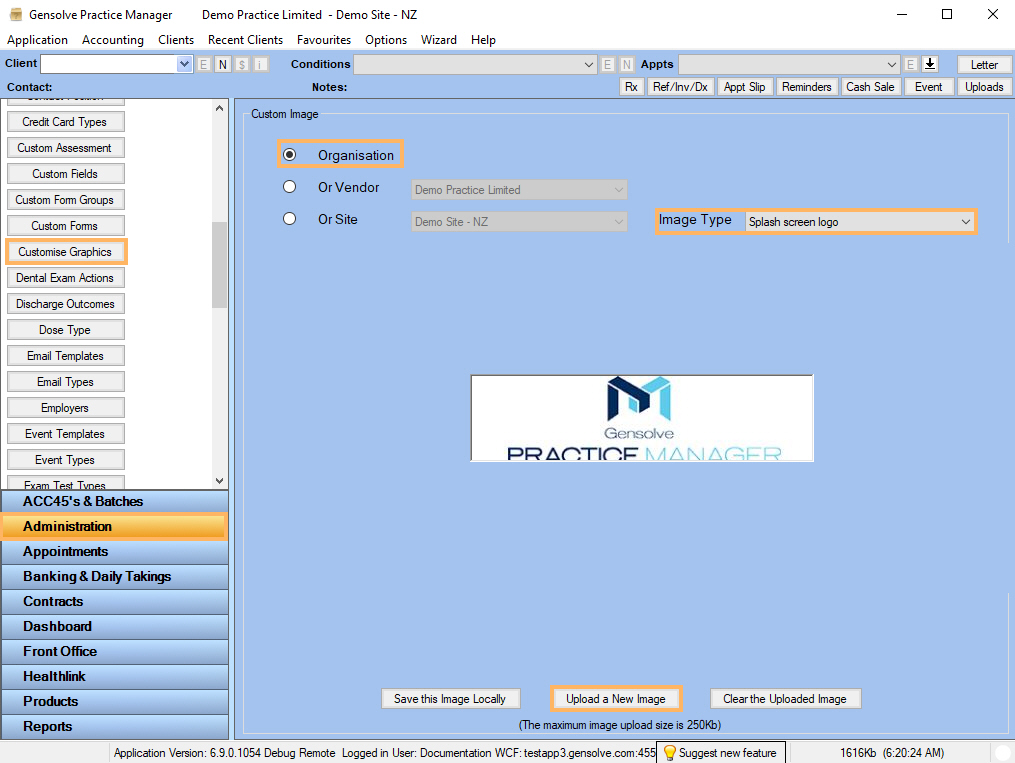The height and width of the screenshot is (763, 1015).
Task: Switch to Front Office section
Action: (x=115, y=651)
